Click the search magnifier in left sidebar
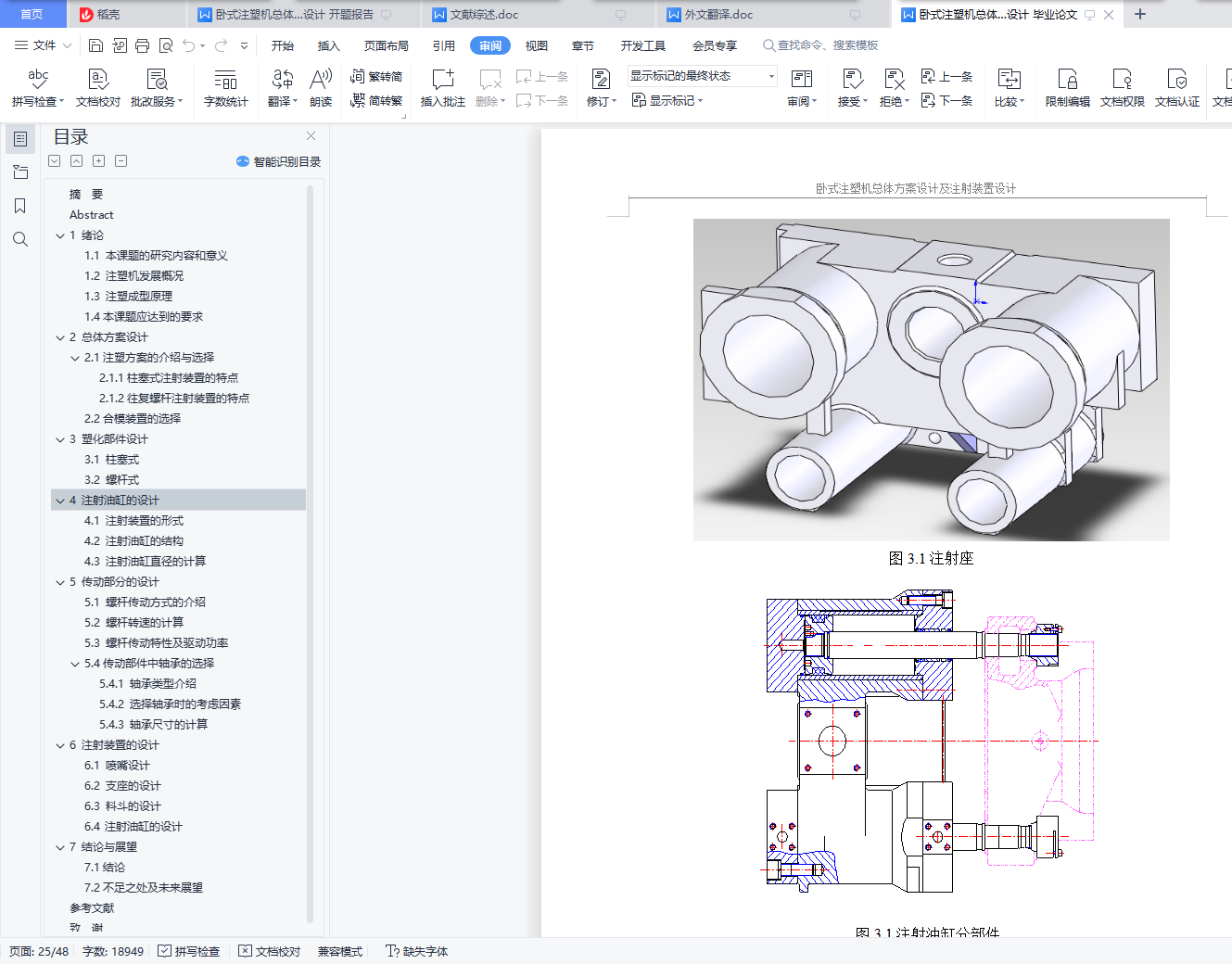Screen dimensions: 1232x964 (x=19, y=239)
